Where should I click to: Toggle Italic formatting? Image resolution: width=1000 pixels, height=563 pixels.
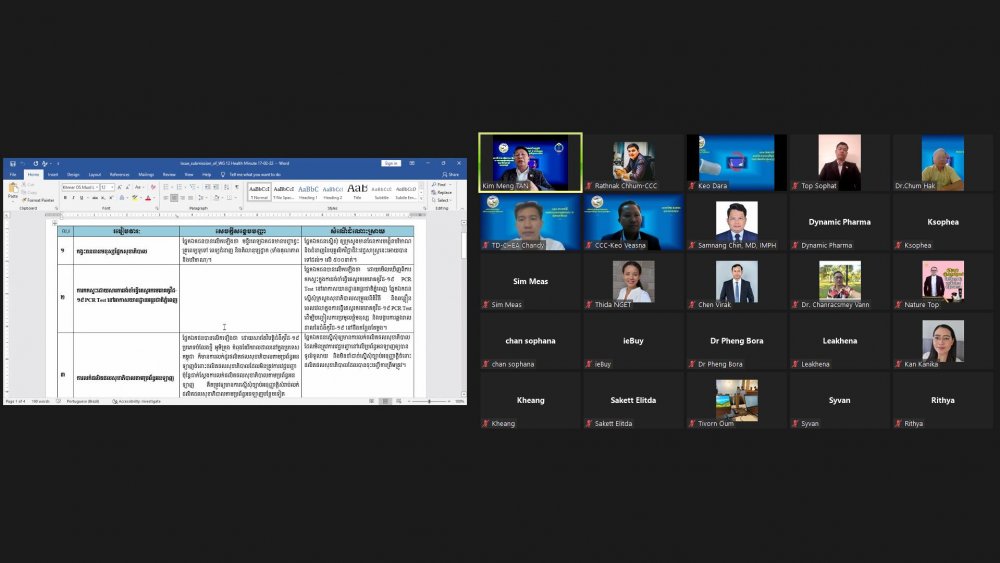pyautogui.click(x=73, y=198)
